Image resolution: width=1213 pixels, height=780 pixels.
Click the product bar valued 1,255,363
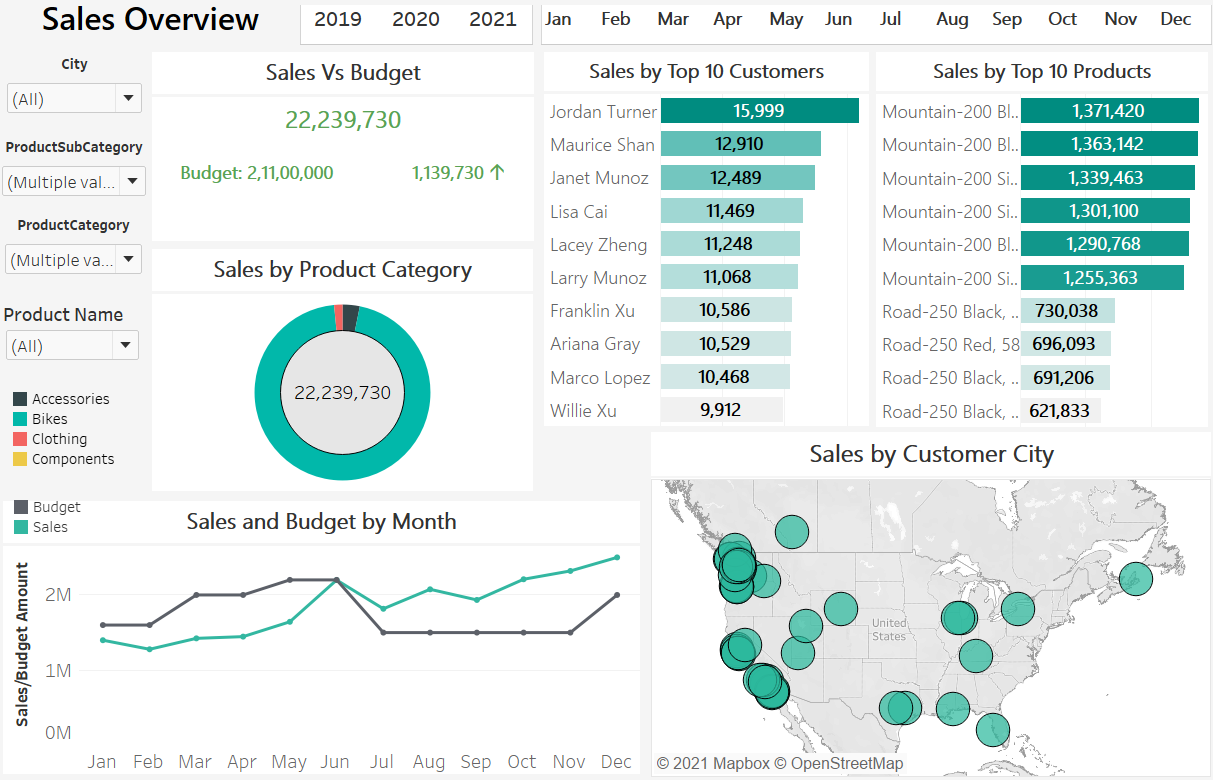(1102, 277)
